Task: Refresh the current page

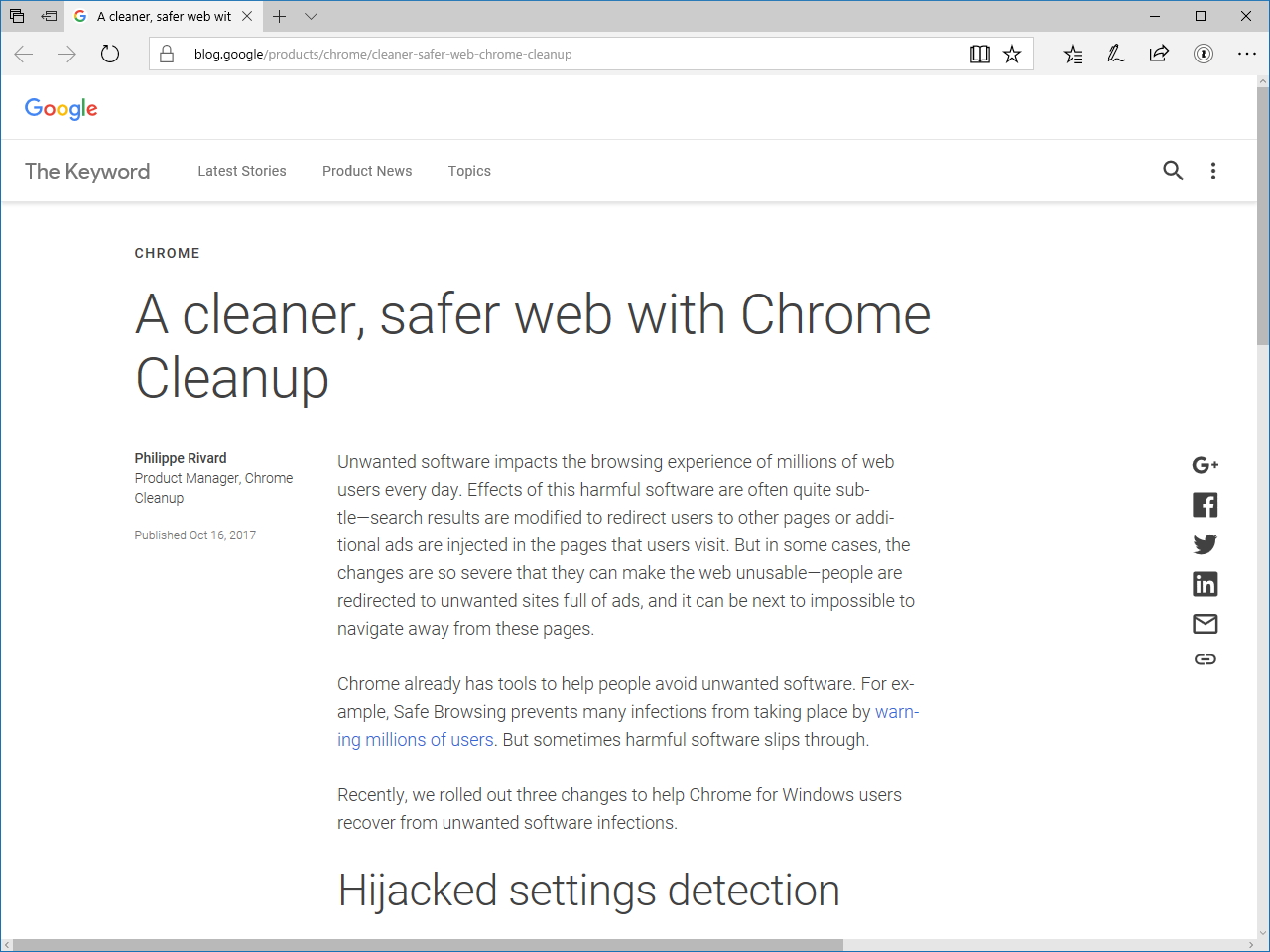Action: click(110, 55)
